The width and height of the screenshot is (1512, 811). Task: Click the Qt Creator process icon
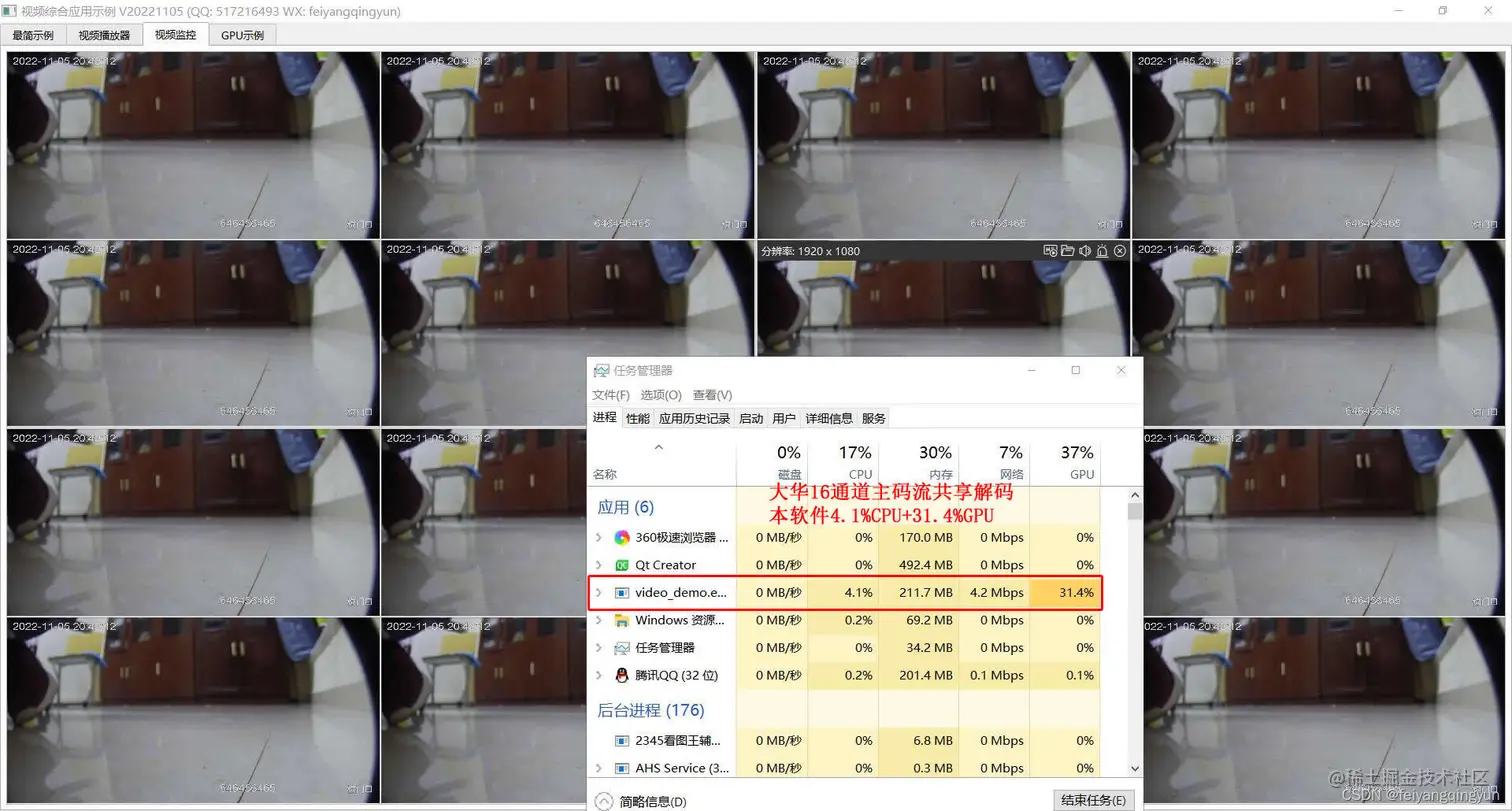click(622, 565)
